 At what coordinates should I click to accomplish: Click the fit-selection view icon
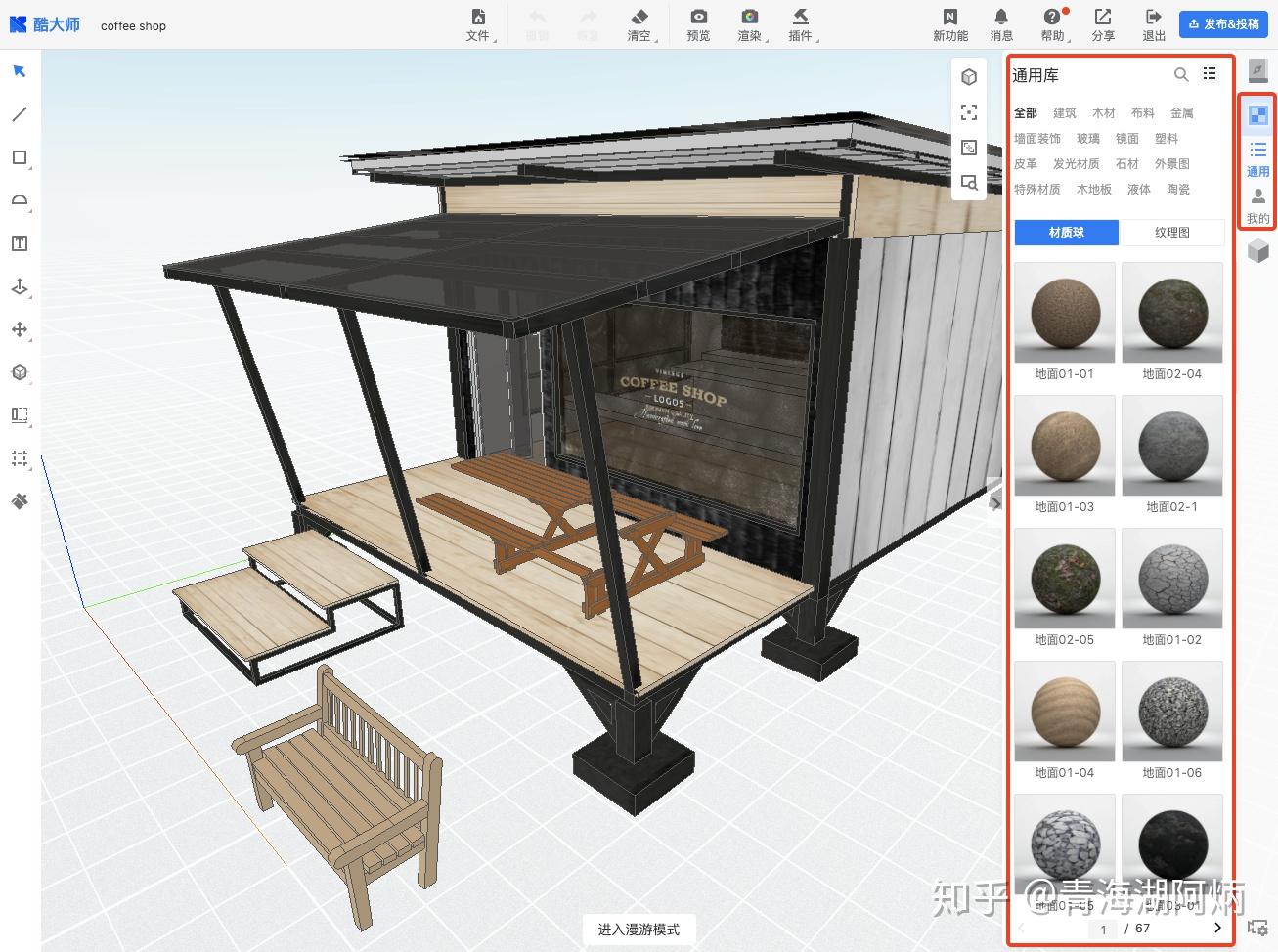(969, 148)
